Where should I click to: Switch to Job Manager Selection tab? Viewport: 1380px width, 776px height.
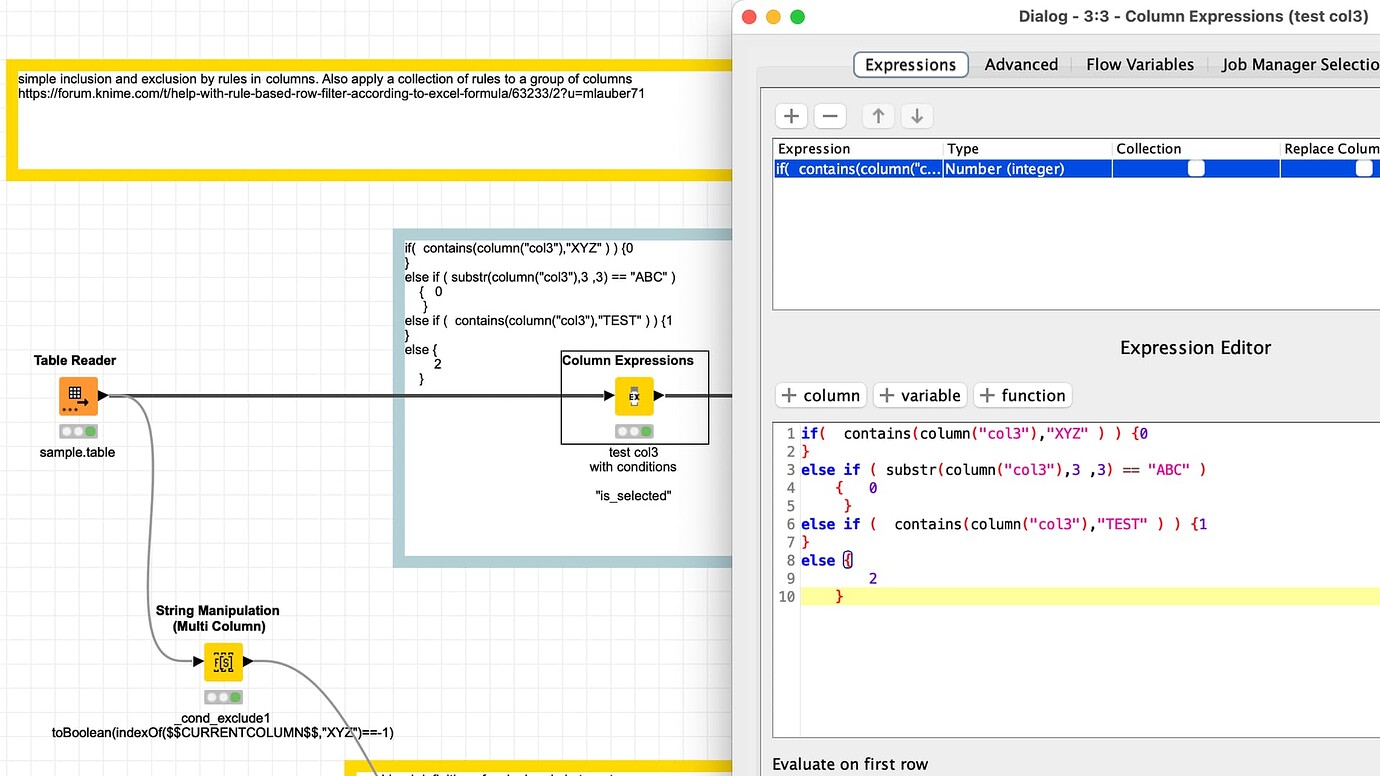tap(1300, 64)
